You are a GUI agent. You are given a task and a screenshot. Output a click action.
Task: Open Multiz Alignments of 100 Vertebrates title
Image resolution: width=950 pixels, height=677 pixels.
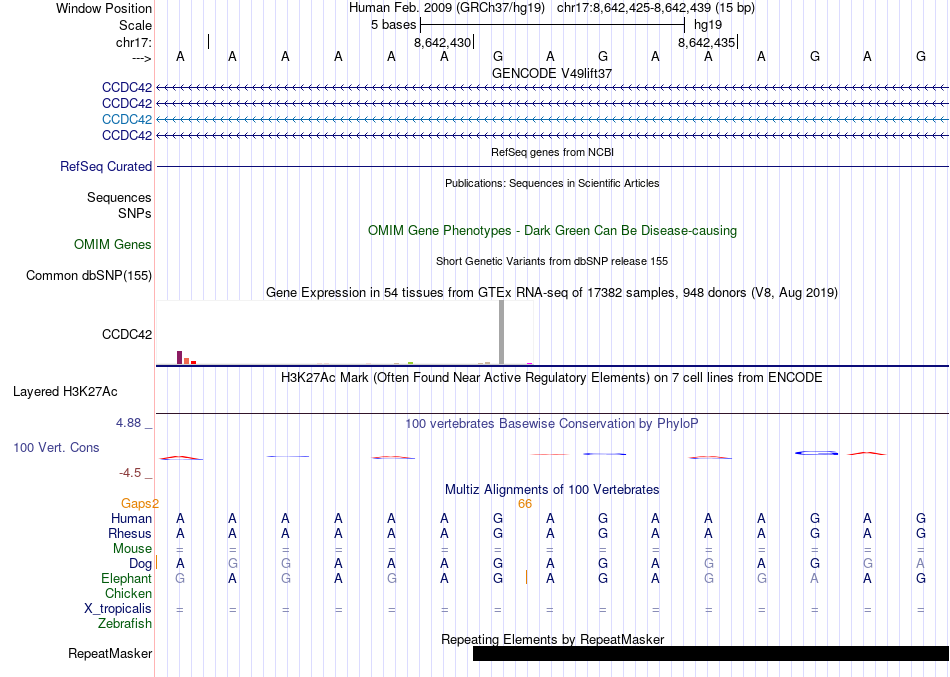coord(552,490)
